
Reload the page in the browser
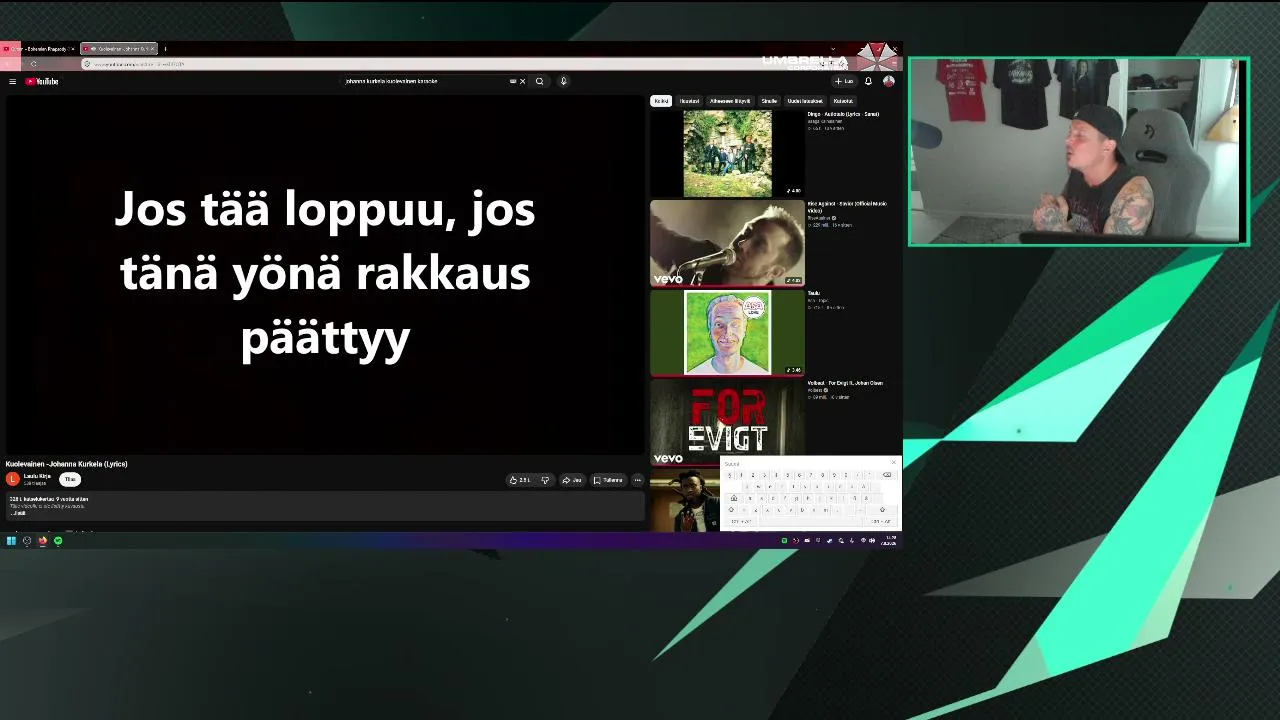34,64
